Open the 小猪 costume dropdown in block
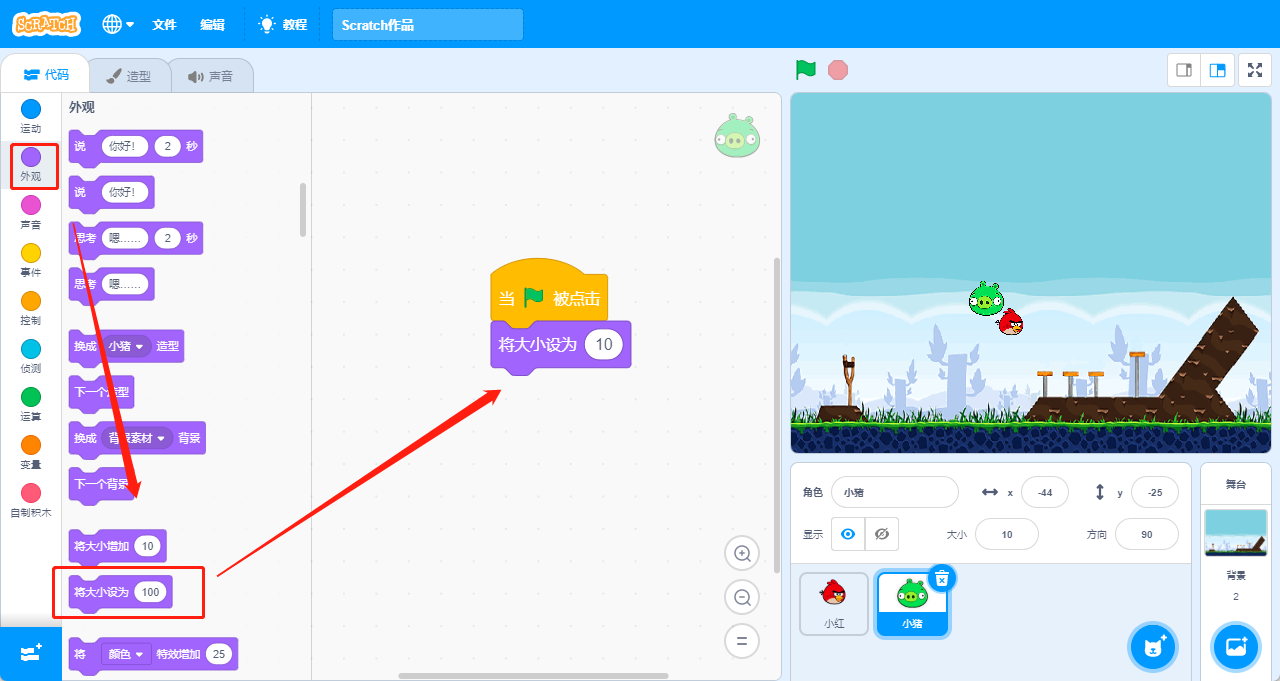The width and height of the screenshot is (1280, 681). pos(127,346)
